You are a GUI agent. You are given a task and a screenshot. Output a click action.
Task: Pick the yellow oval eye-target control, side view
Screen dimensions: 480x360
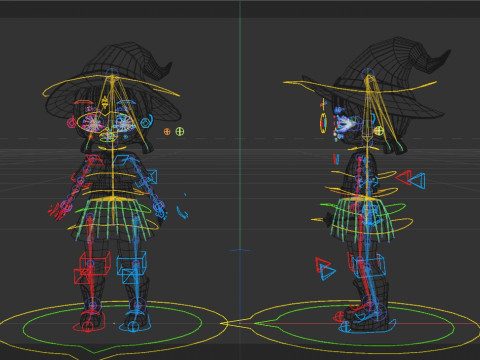pos(323,123)
